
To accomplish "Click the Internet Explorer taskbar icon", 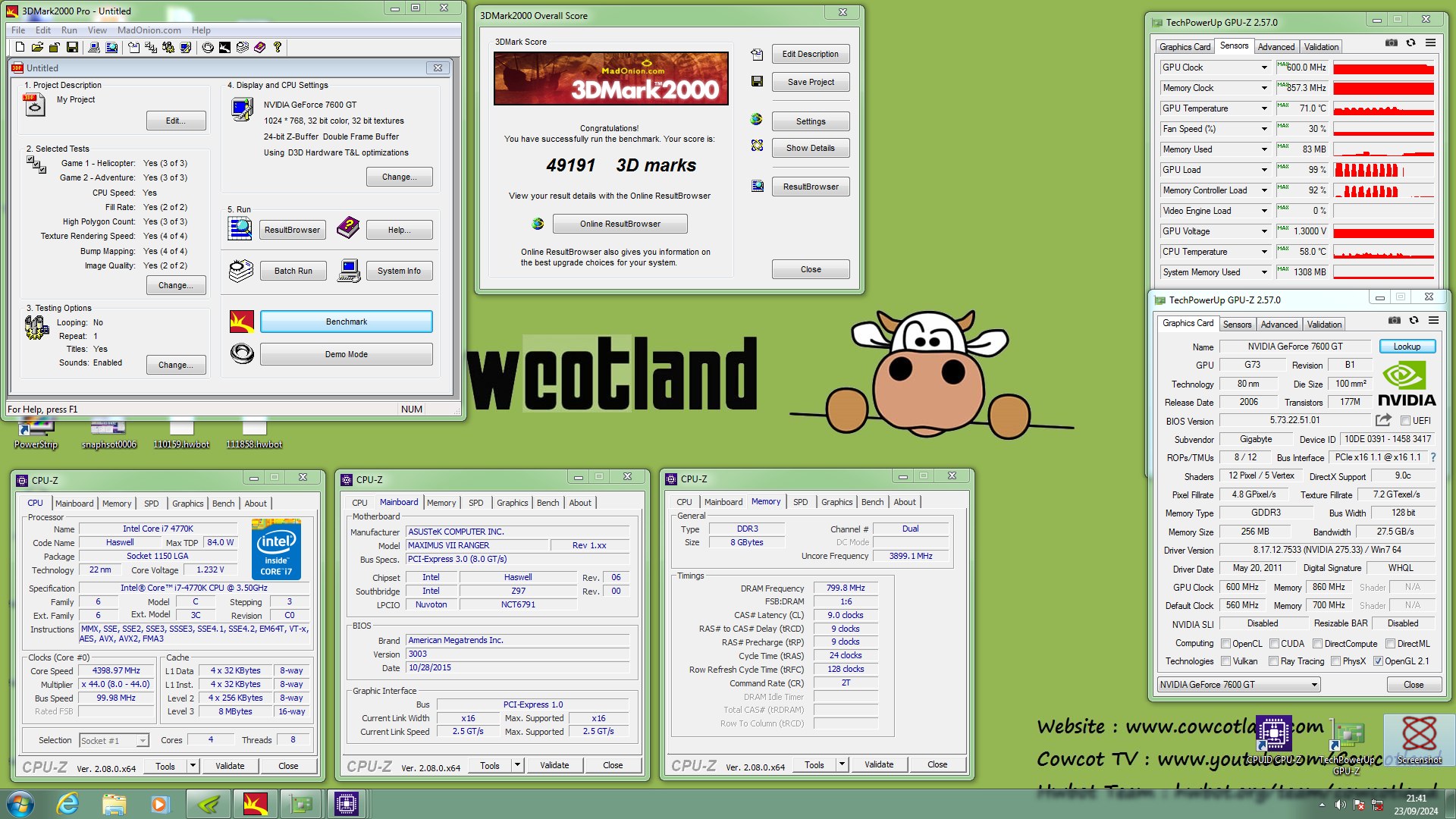I will tap(68, 804).
